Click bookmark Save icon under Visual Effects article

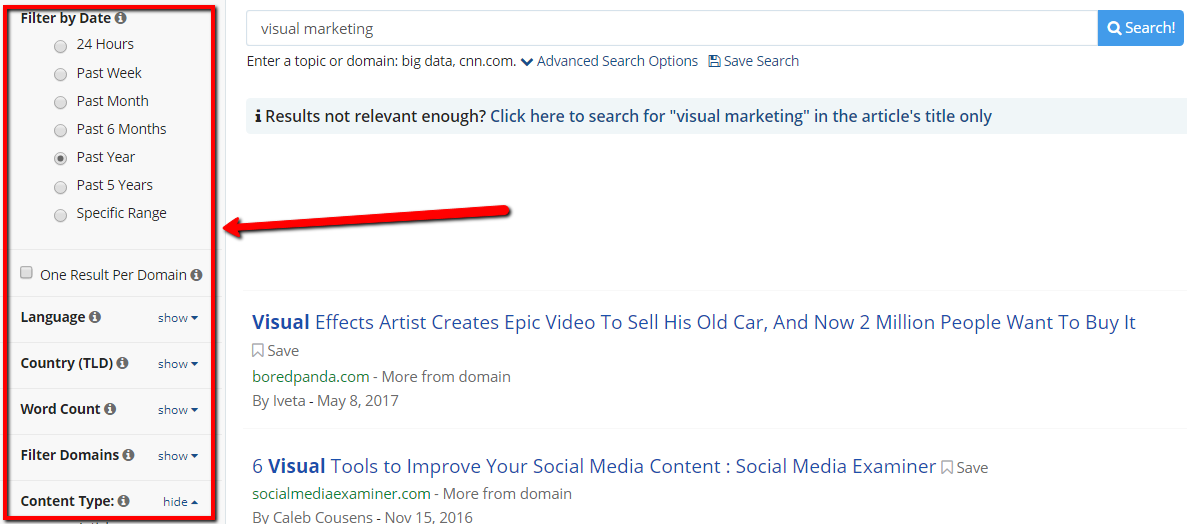[258, 351]
